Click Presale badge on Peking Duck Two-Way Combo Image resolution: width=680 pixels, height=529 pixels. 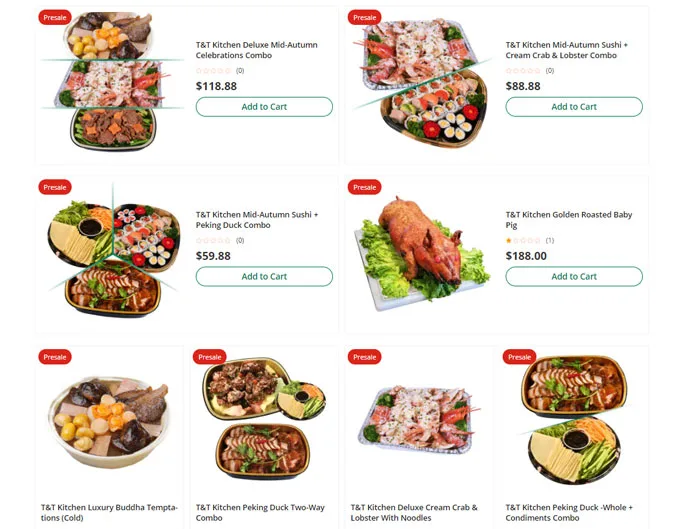coord(209,357)
